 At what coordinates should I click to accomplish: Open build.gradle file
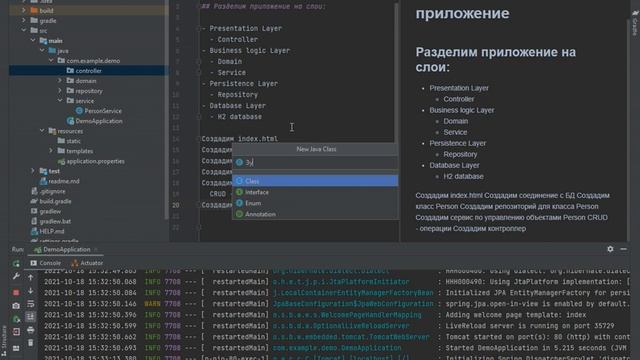pyautogui.click(x=56, y=201)
